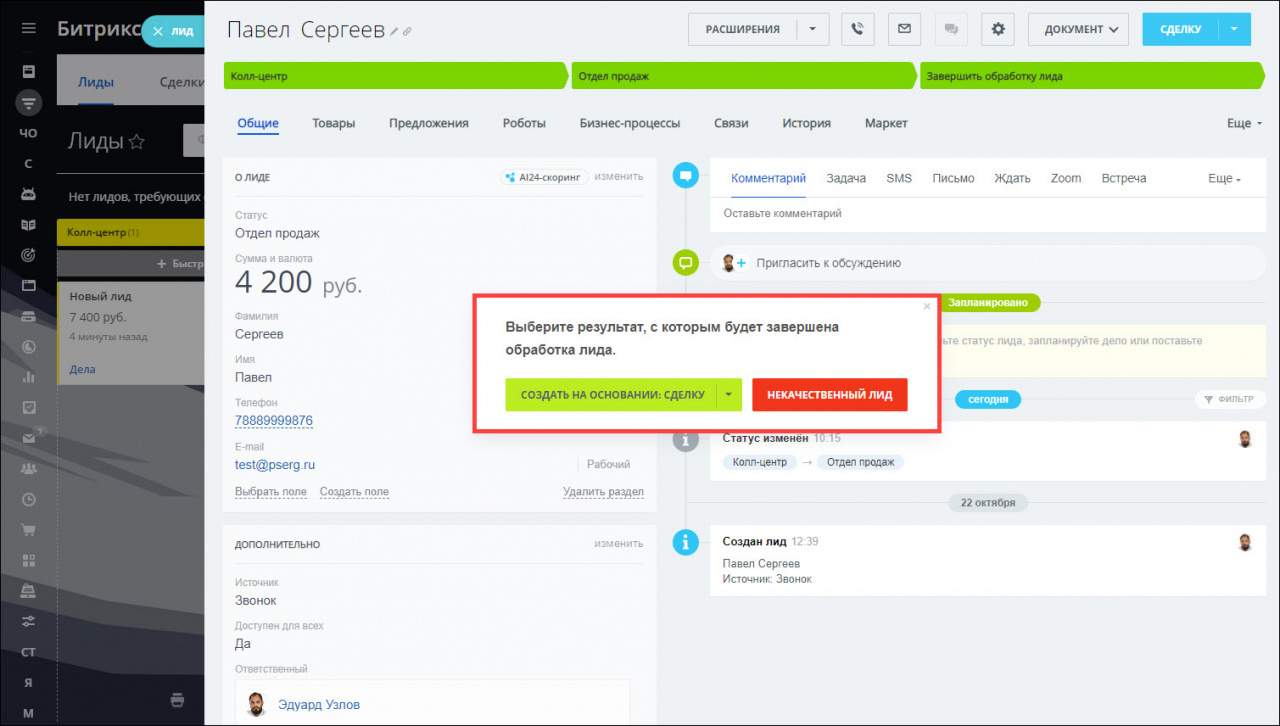Click the pencil icon beside Павел Сергеев
This screenshot has height=726, width=1280.
pyautogui.click(x=395, y=32)
